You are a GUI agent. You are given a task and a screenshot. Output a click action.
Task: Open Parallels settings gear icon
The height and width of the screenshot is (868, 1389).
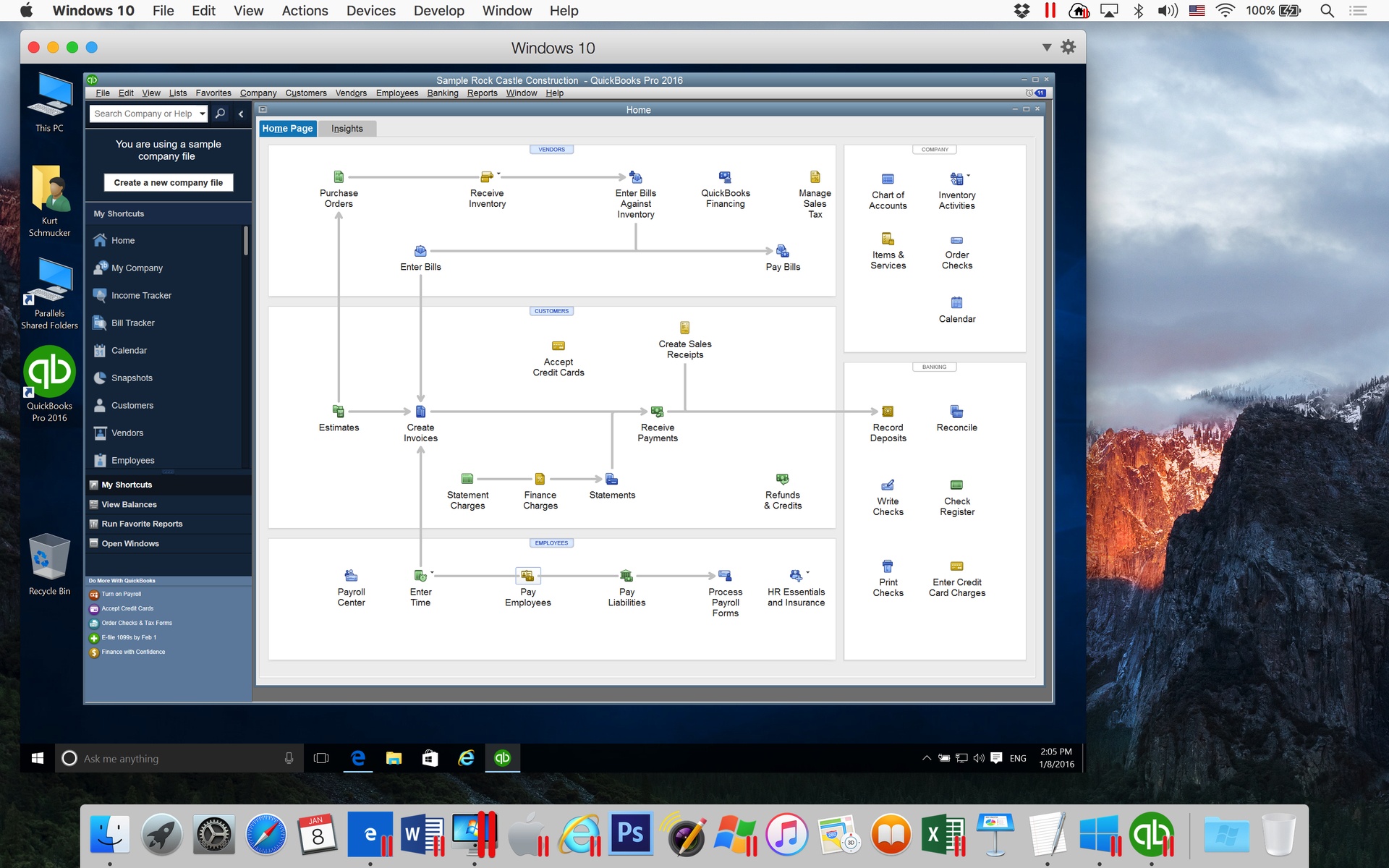[1068, 48]
